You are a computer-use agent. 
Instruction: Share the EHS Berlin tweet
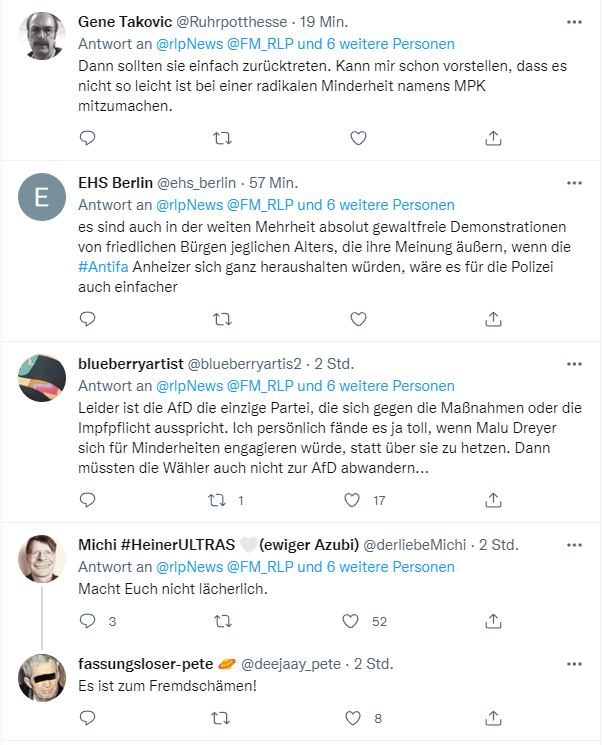(x=492, y=319)
